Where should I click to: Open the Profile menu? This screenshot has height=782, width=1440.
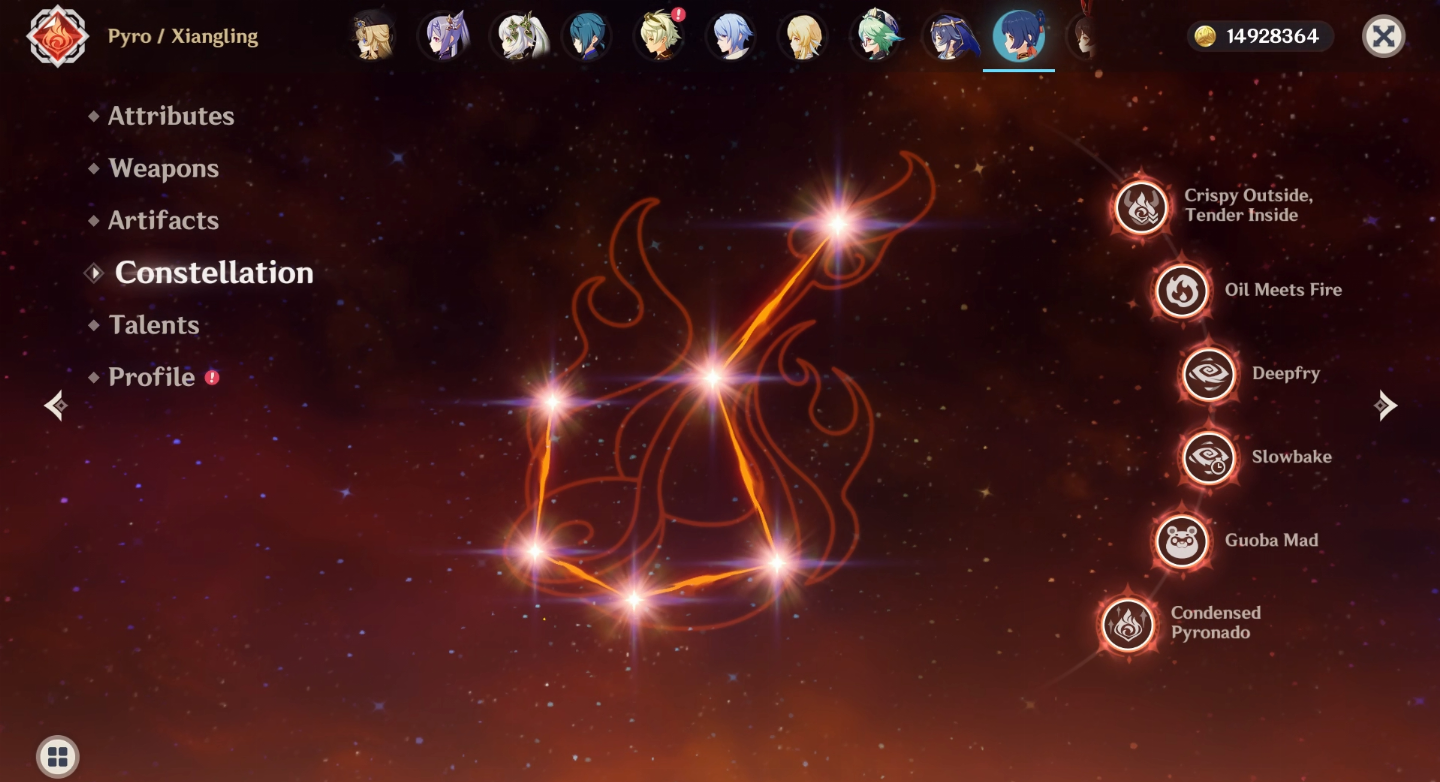pyautogui.click(x=151, y=377)
